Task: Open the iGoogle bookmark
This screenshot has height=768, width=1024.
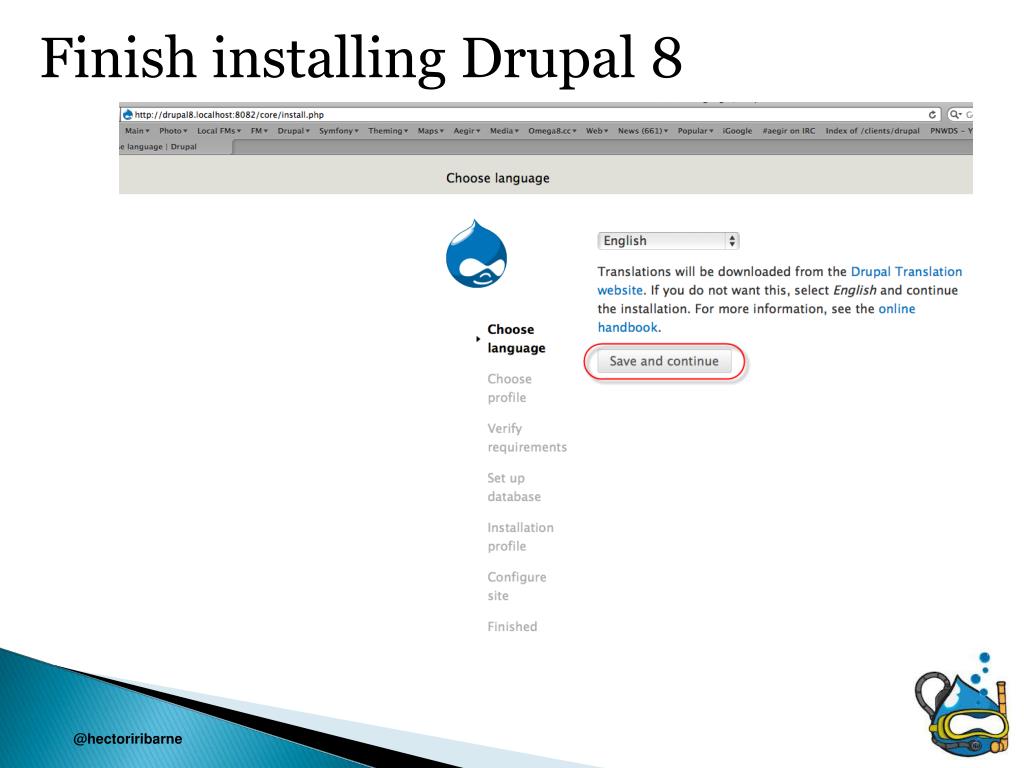Action: coord(737,131)
